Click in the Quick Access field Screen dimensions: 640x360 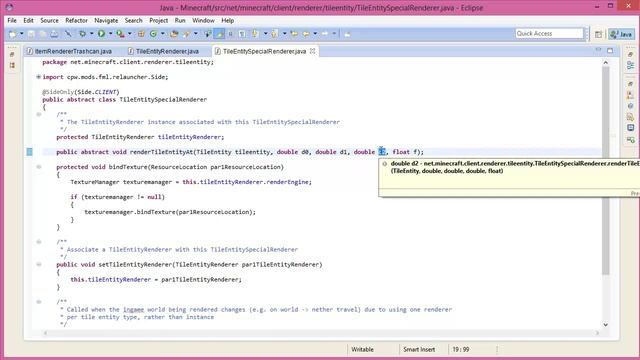coord(549,33)
